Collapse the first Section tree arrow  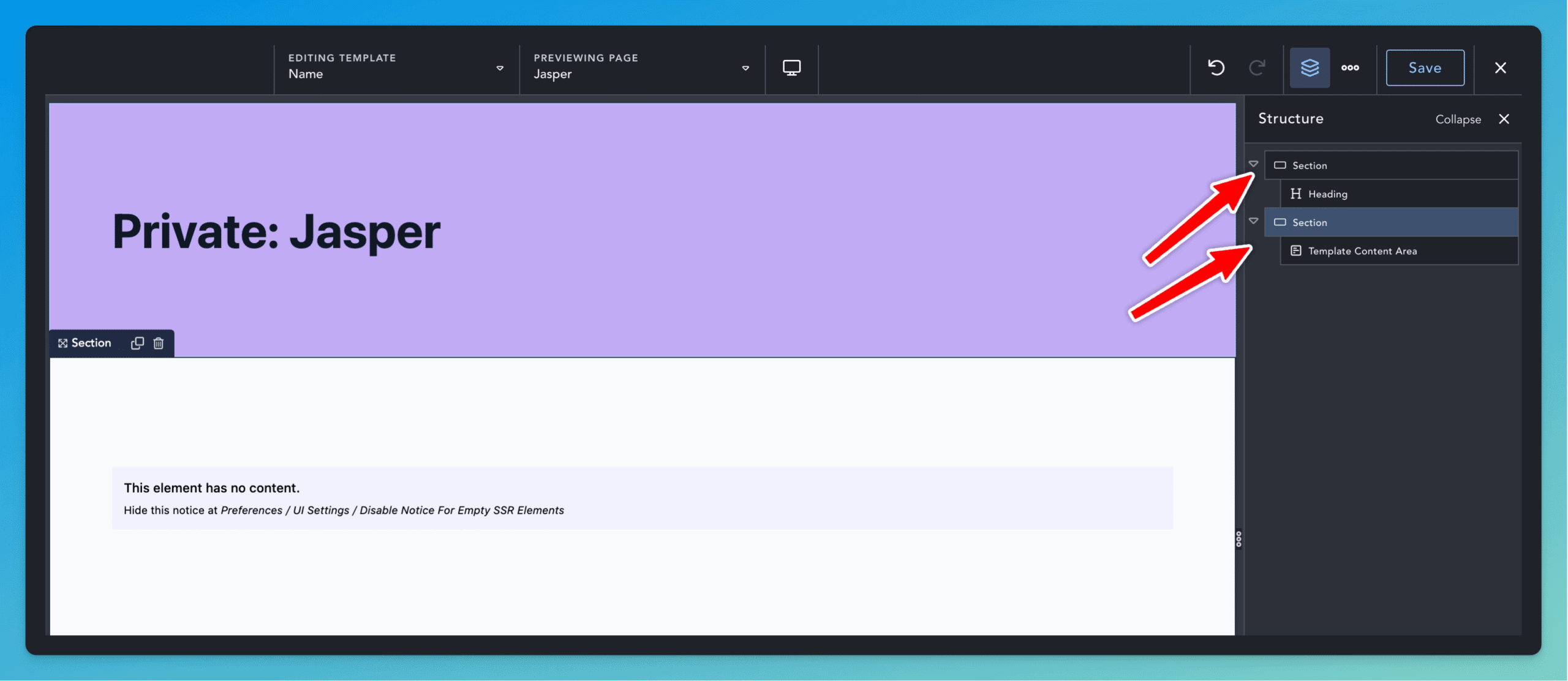click(1253, 164)
